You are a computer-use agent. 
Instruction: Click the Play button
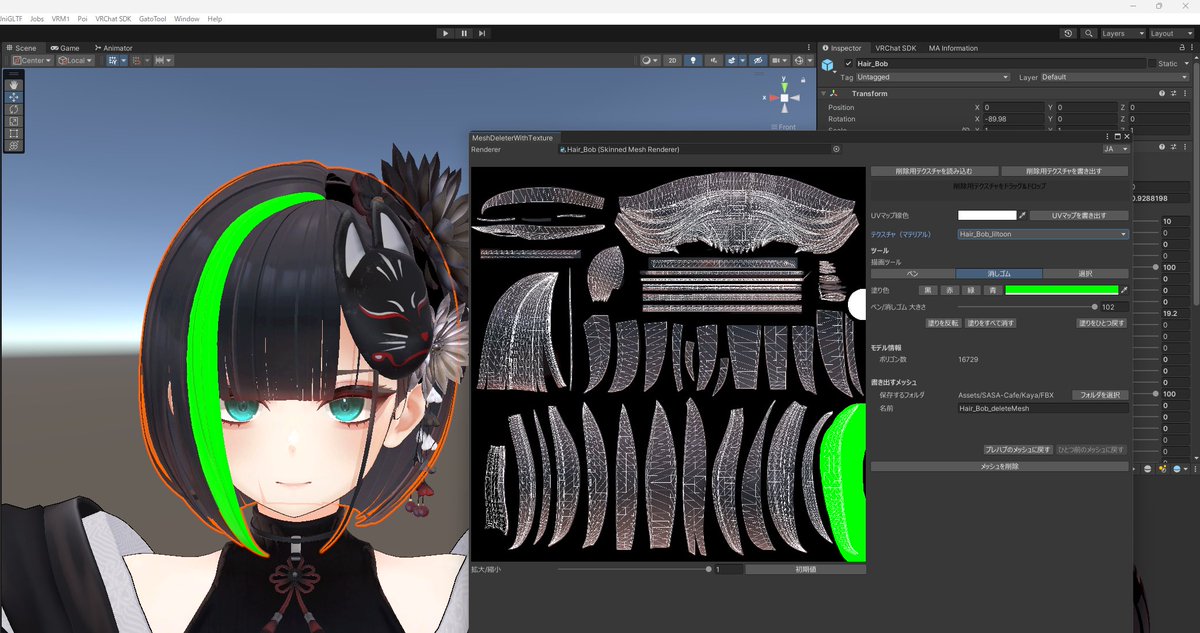pyautogui.click(x=446, y=33)
